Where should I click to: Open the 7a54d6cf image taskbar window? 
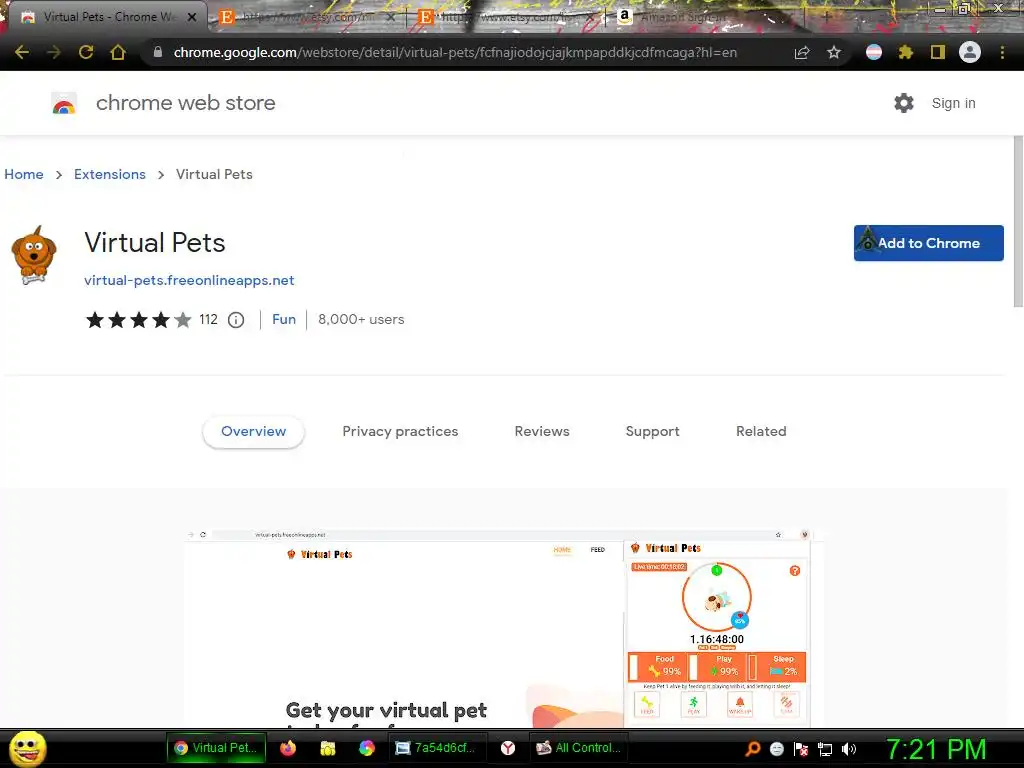[x=437, y=748]
